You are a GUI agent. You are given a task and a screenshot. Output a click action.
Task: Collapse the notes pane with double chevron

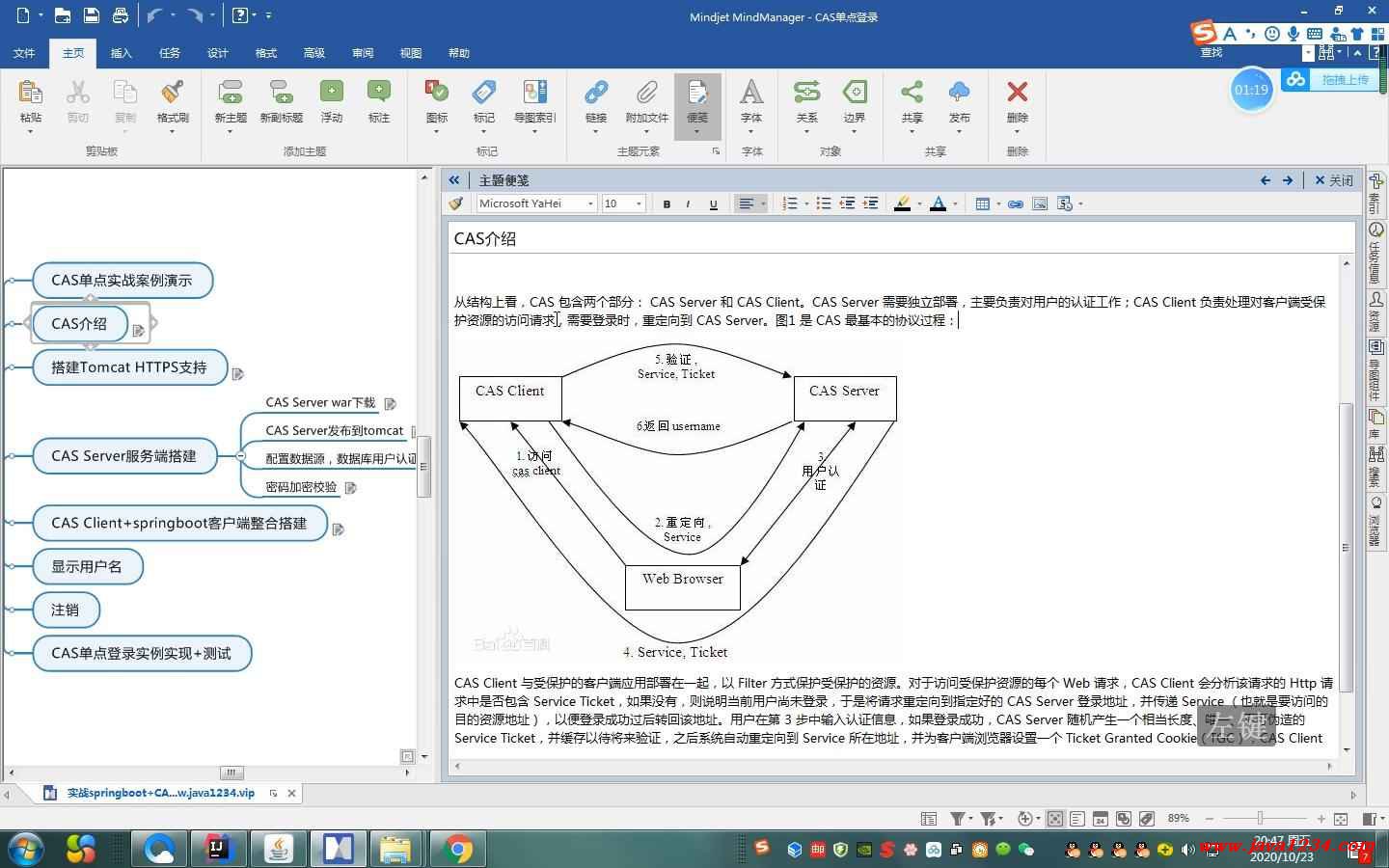(454, 179)
